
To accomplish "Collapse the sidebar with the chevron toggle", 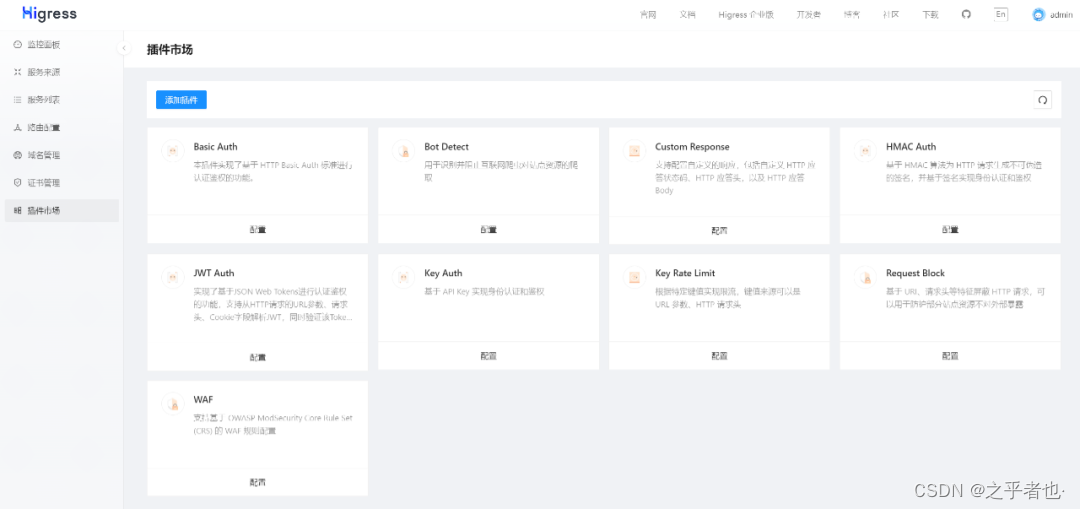I will 124,48.
